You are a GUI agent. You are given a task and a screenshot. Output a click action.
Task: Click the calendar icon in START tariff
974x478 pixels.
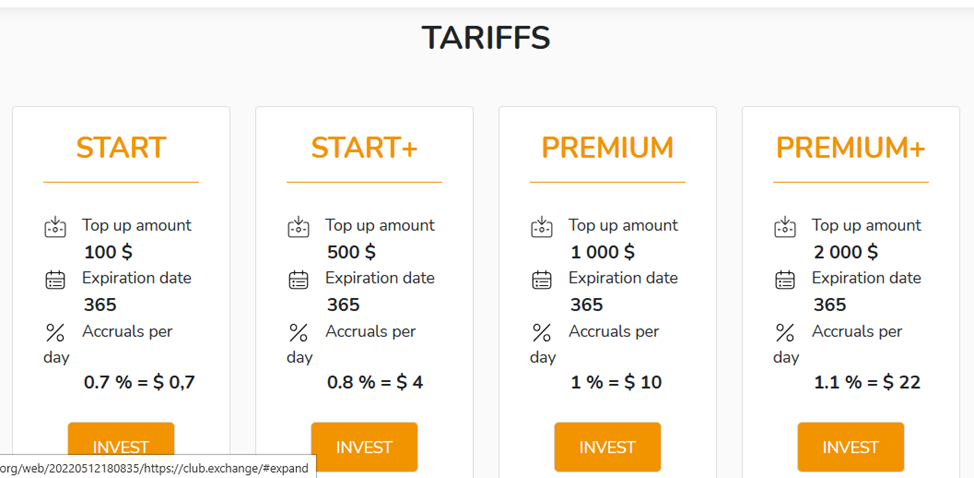pos(55,279)
